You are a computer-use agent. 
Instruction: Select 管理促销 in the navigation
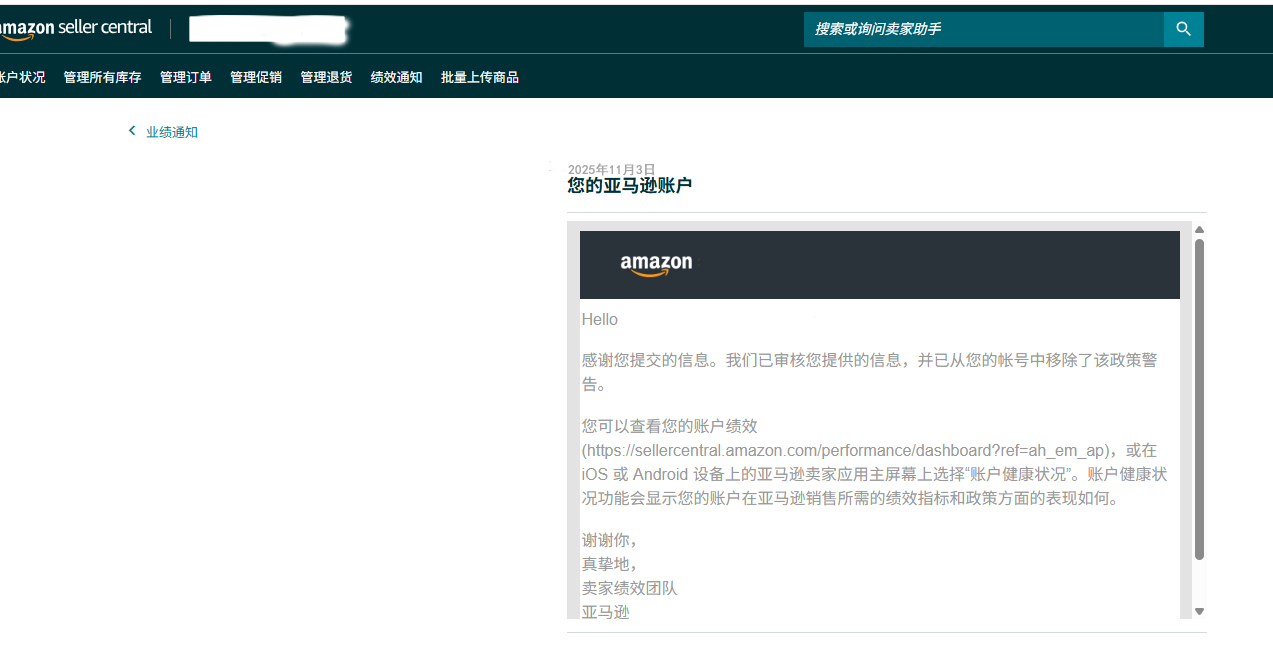click(x=255, y=77)
